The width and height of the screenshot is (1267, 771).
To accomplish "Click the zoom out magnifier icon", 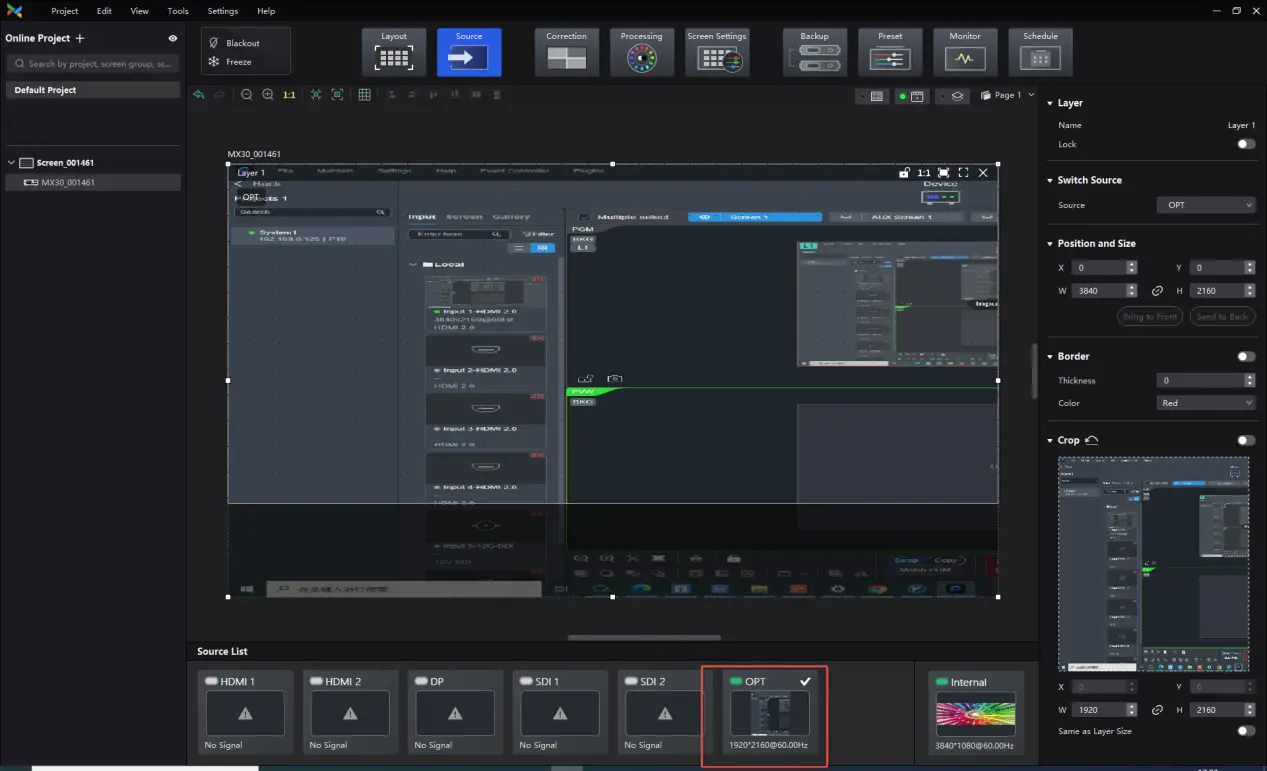I will (247, 95).
